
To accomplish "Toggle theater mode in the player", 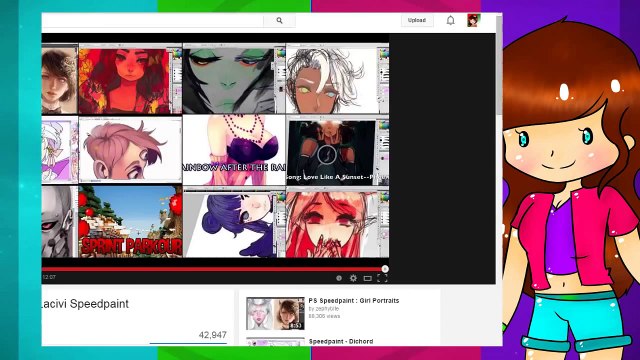I will [x=367, y=278].
